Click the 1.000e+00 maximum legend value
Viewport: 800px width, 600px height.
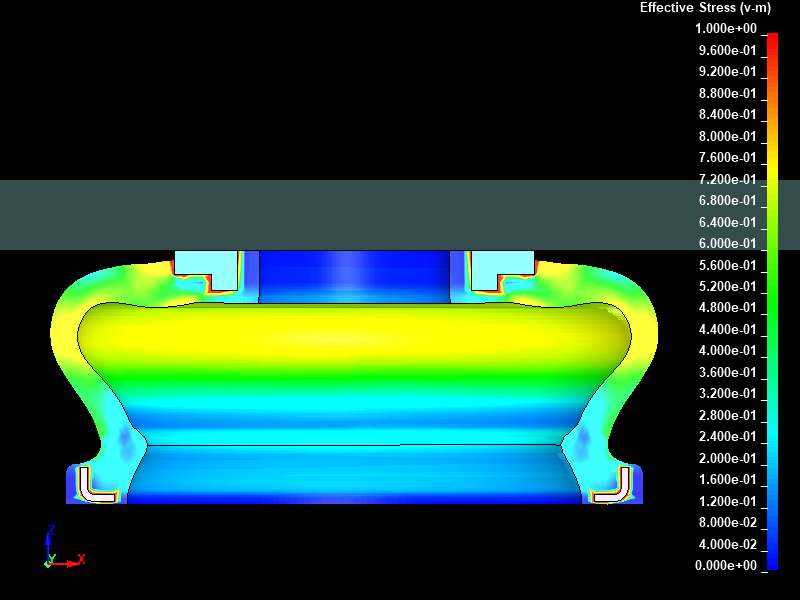[x=727, y=29]
